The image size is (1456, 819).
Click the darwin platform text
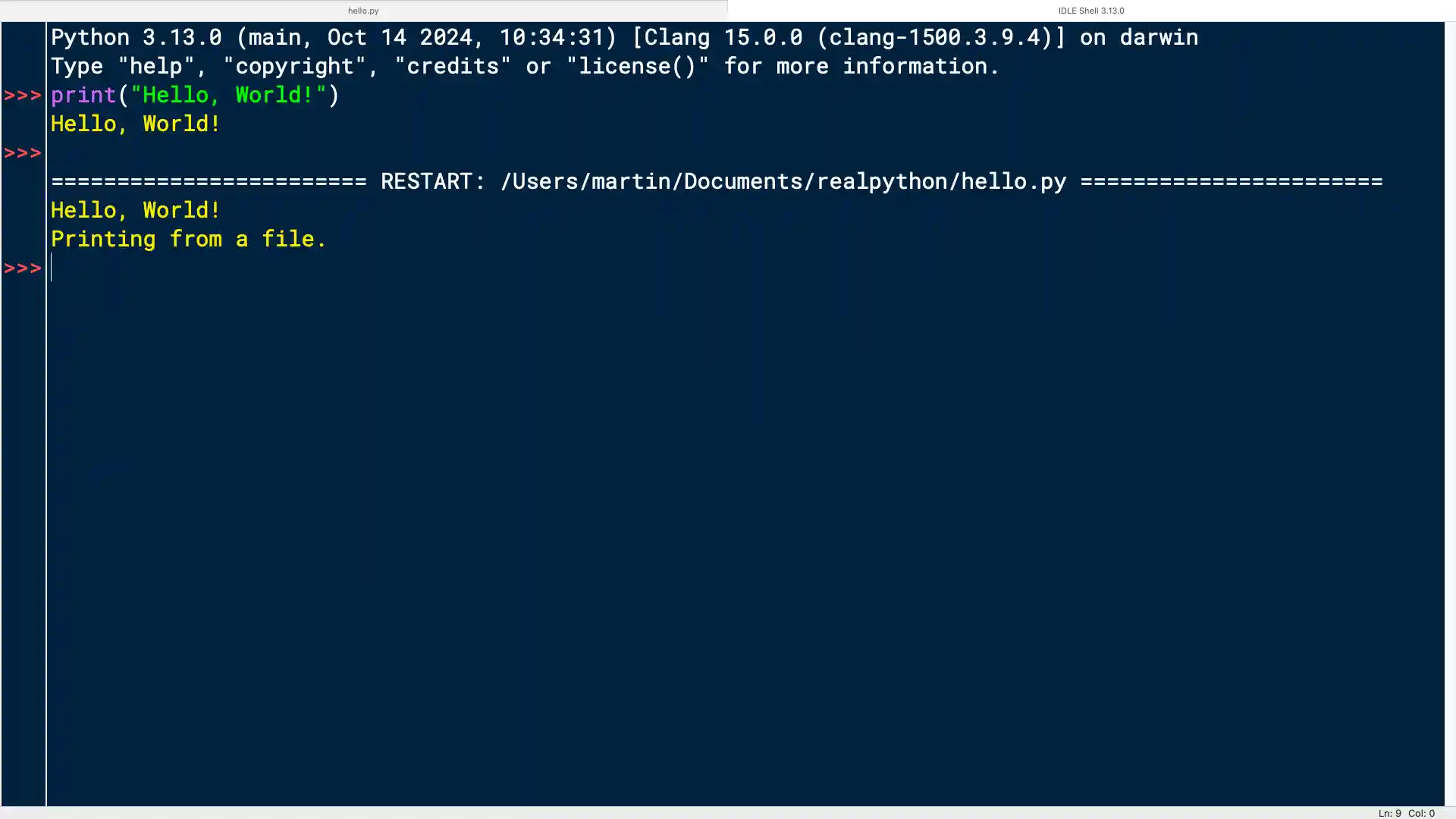[x=1159, y=36]
